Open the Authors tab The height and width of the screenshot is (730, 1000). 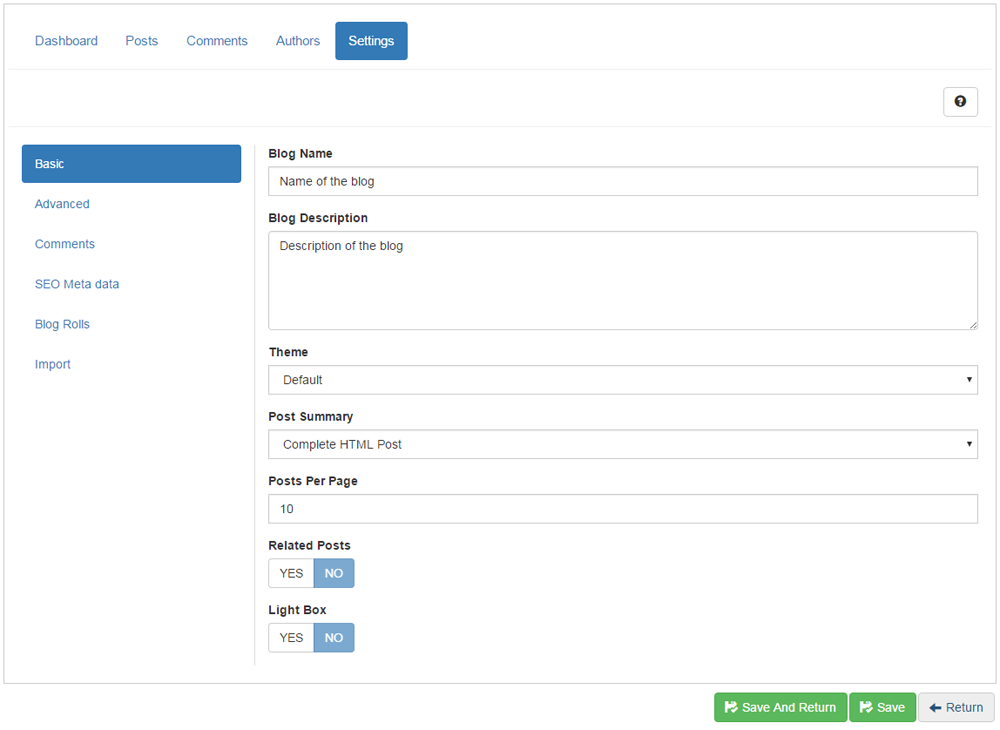pos(298,41)
